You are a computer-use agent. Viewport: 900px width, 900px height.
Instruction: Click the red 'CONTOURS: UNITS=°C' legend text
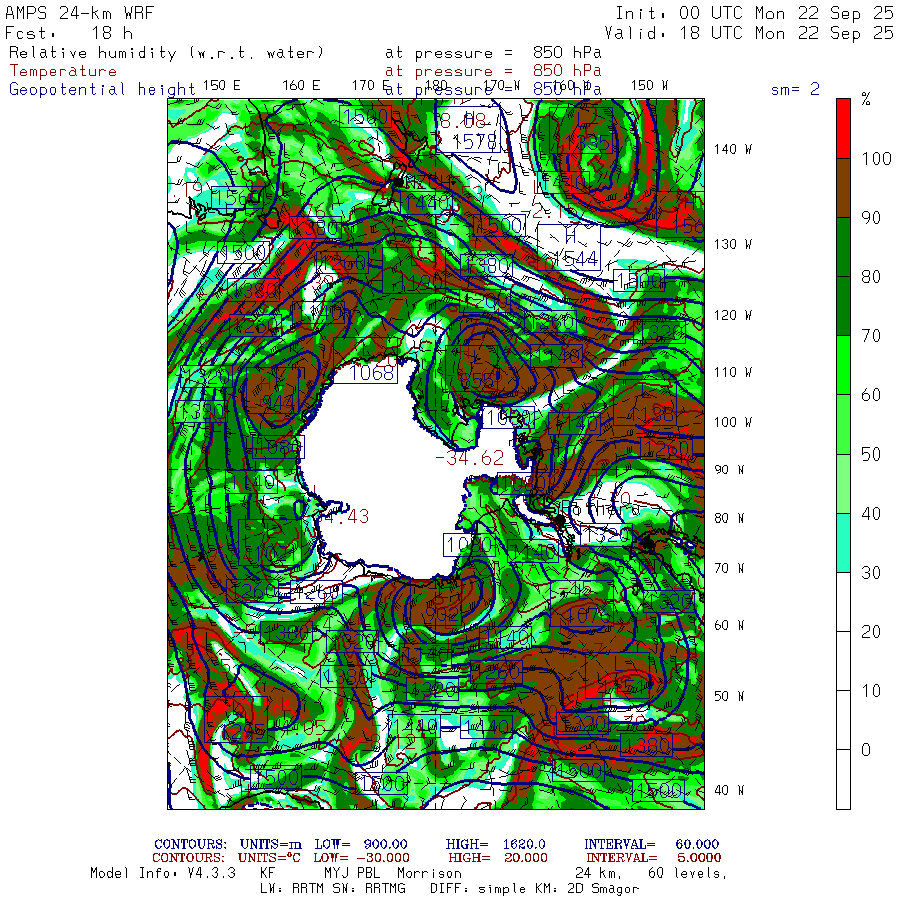tap(226, 858)
